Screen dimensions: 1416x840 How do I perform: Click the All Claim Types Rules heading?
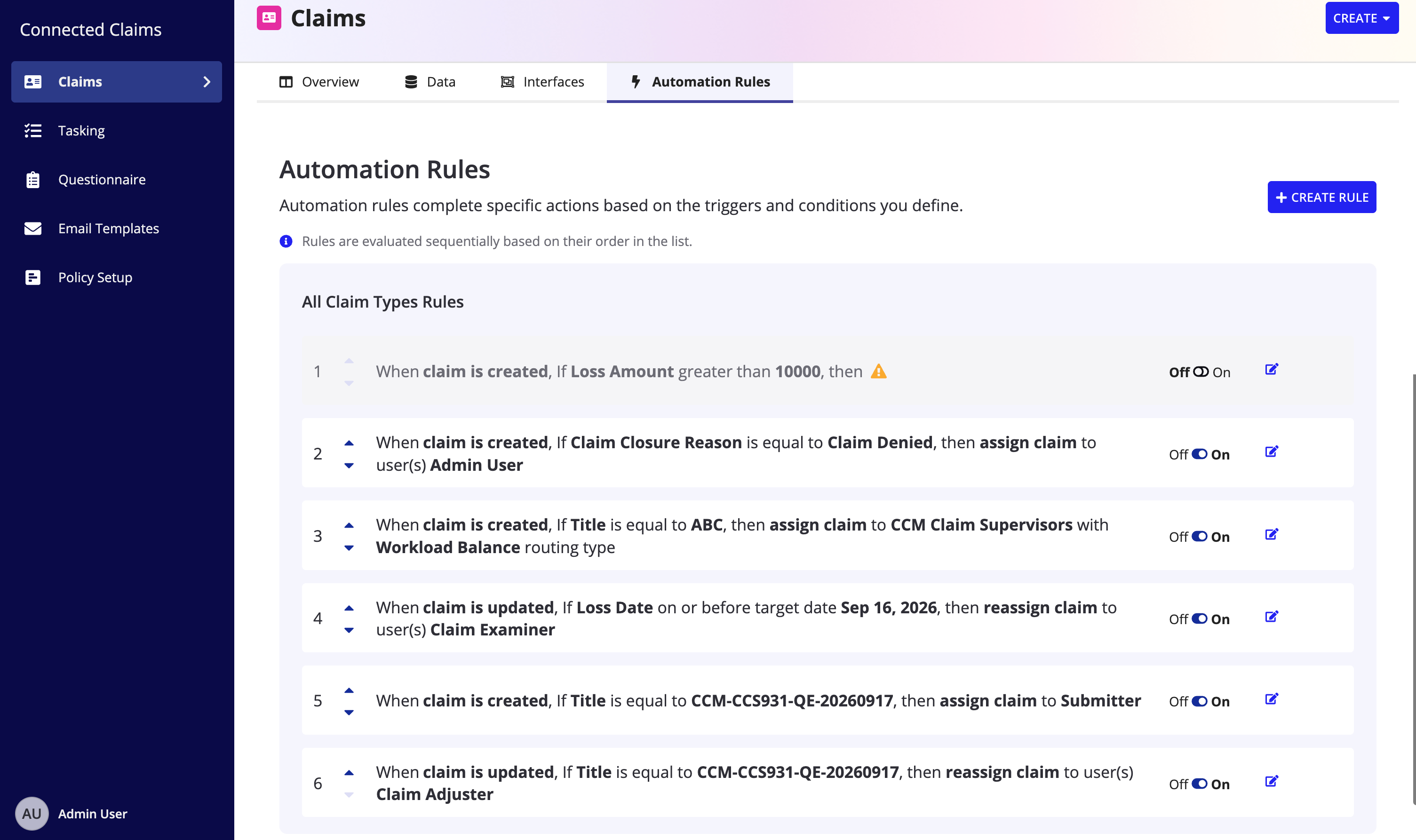click(x=383, y=301)
